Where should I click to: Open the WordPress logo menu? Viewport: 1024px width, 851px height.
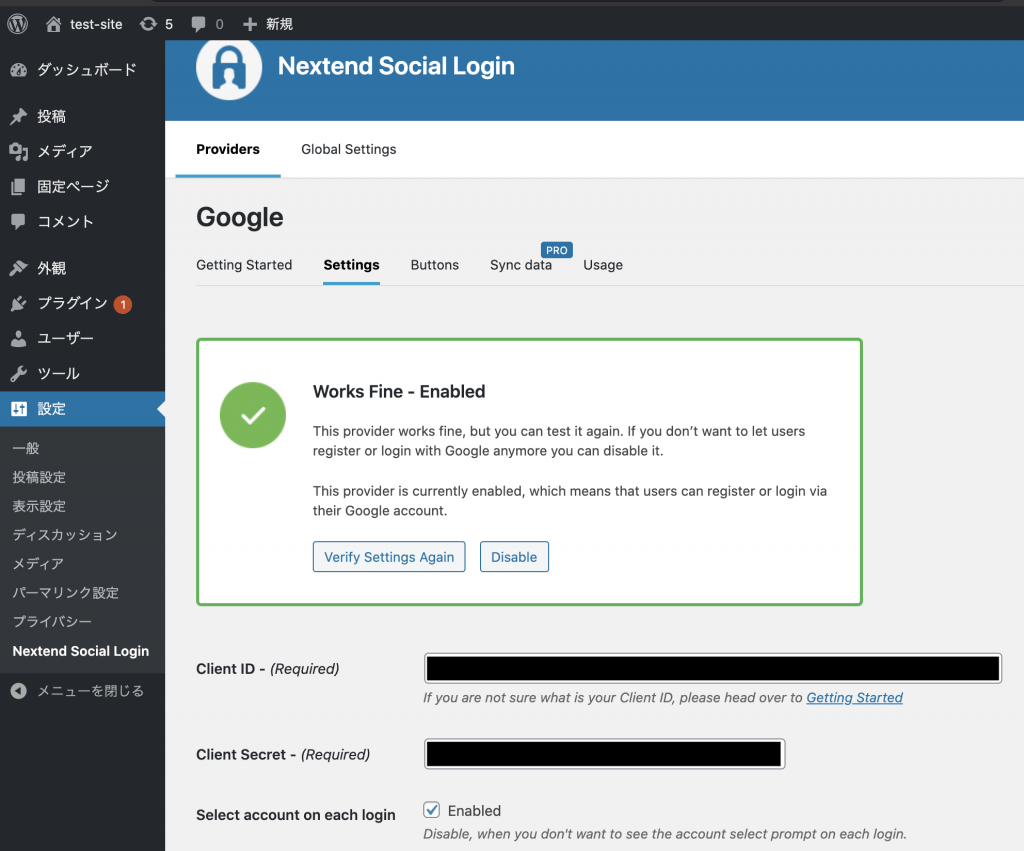pyautogui.click(x=18, y=24)
